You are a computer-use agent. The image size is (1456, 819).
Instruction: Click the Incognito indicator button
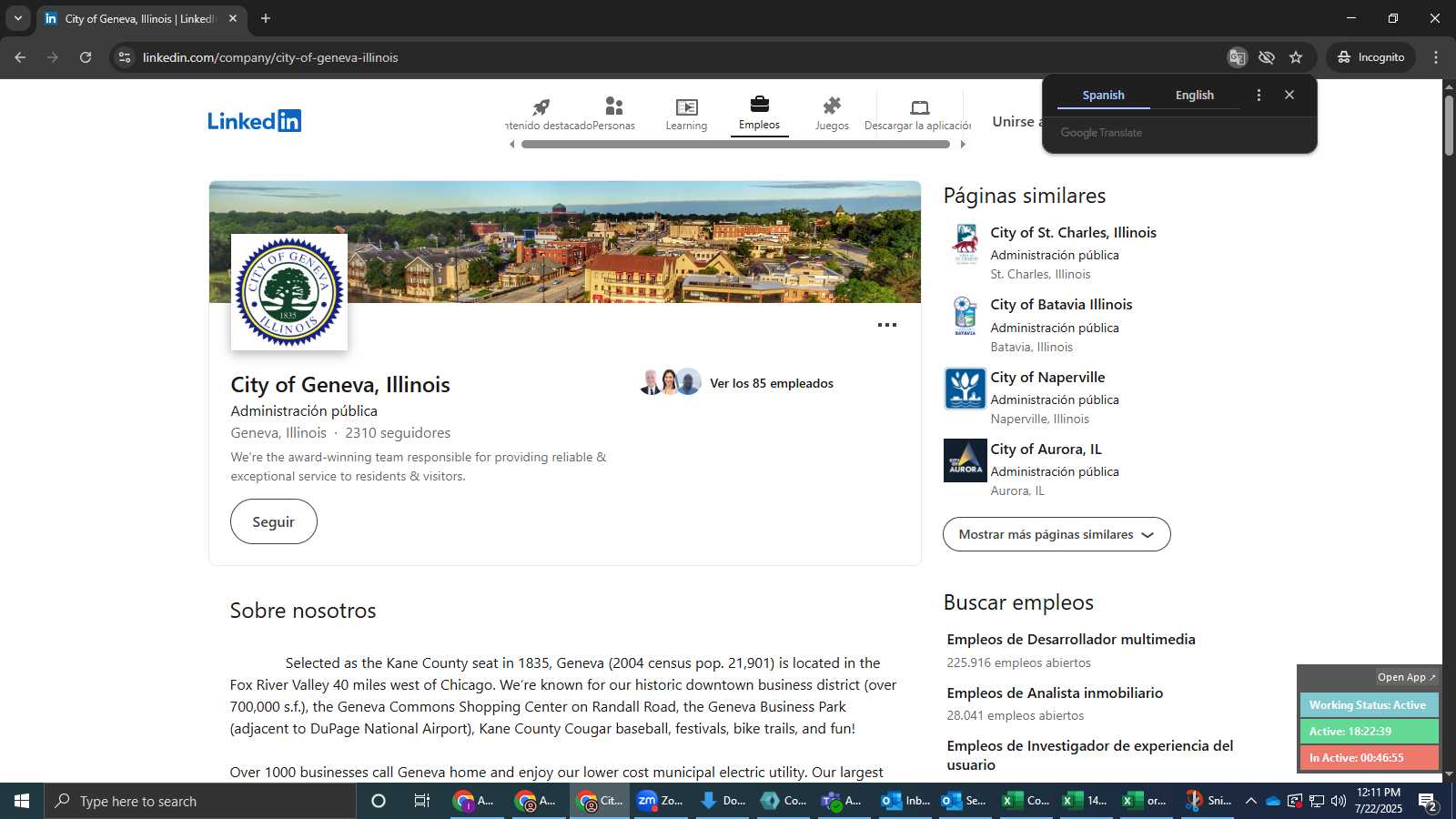tap(1370, 57)
